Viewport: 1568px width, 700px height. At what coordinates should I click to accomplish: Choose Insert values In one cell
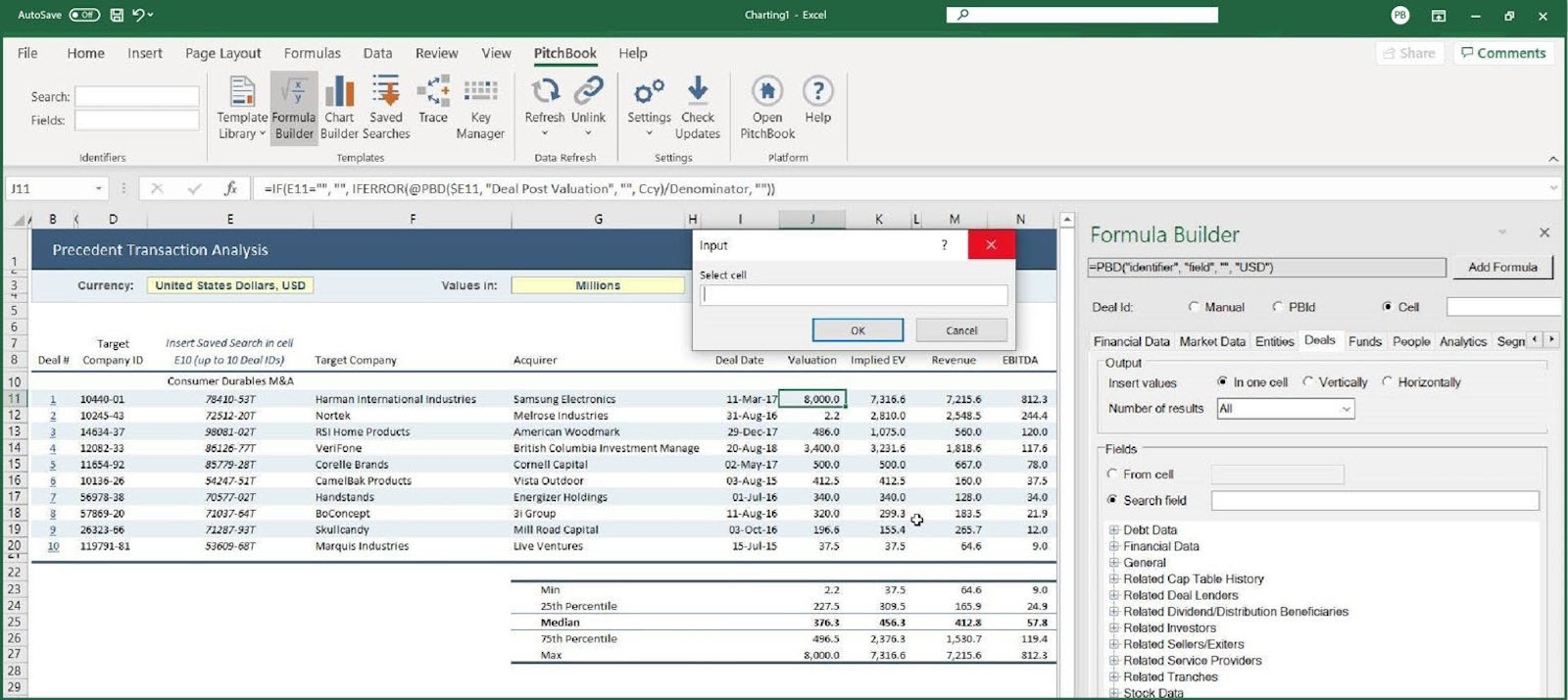coord(1222,381)
